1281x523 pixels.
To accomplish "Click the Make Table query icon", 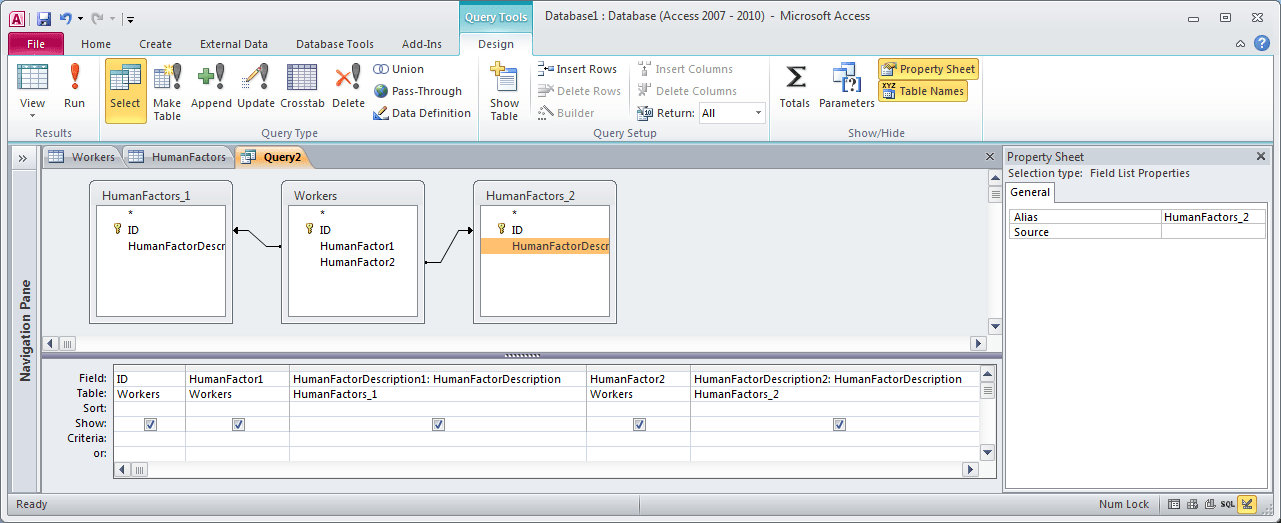I will (x=167, y=78).
